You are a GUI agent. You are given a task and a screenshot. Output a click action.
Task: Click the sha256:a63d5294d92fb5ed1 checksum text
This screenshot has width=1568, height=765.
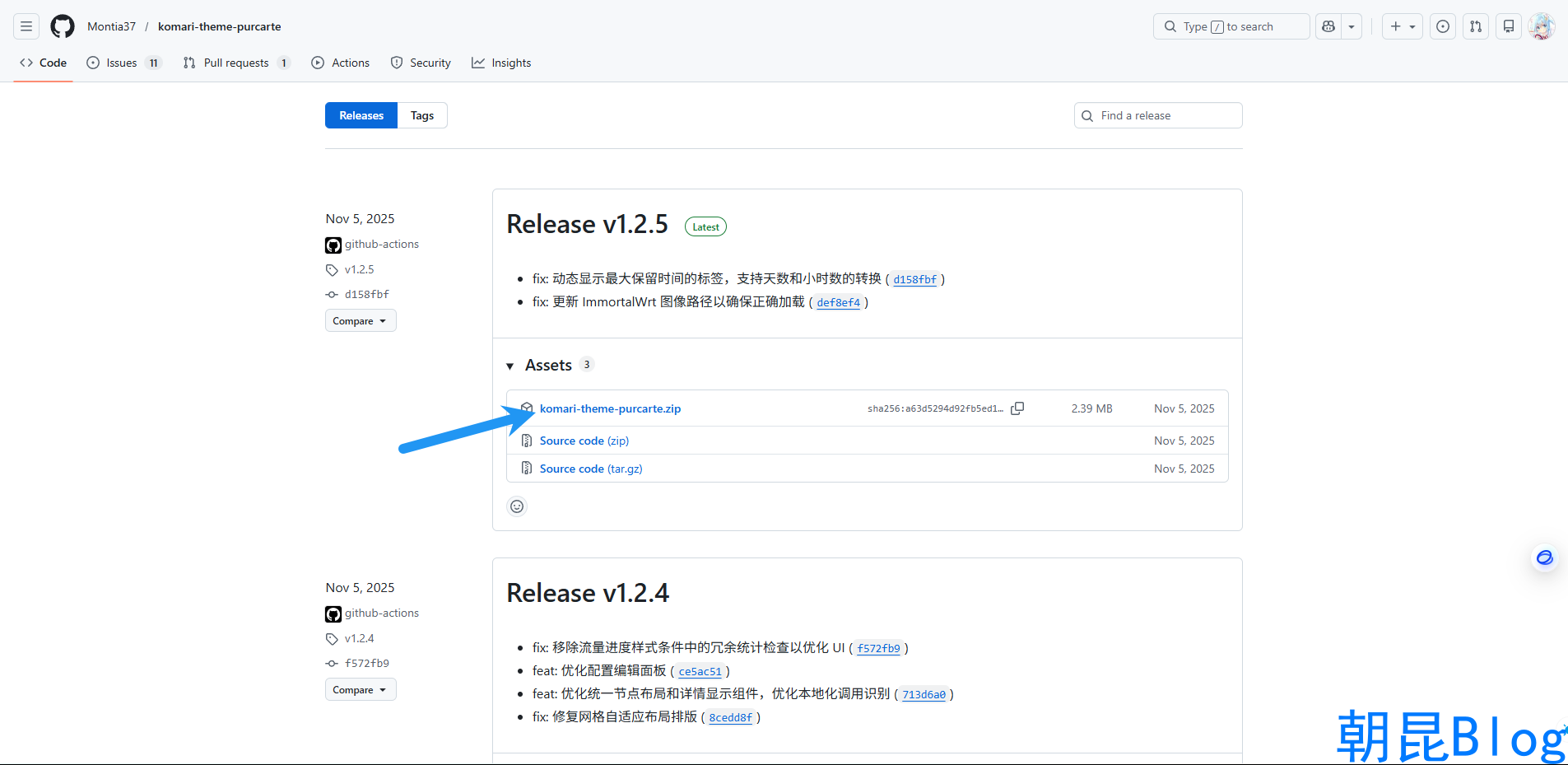[935, 408]
